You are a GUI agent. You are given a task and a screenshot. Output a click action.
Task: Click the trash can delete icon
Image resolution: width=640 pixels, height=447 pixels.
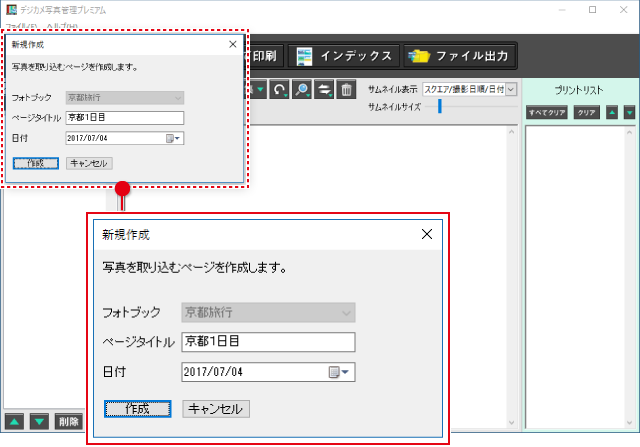(346, 89)
